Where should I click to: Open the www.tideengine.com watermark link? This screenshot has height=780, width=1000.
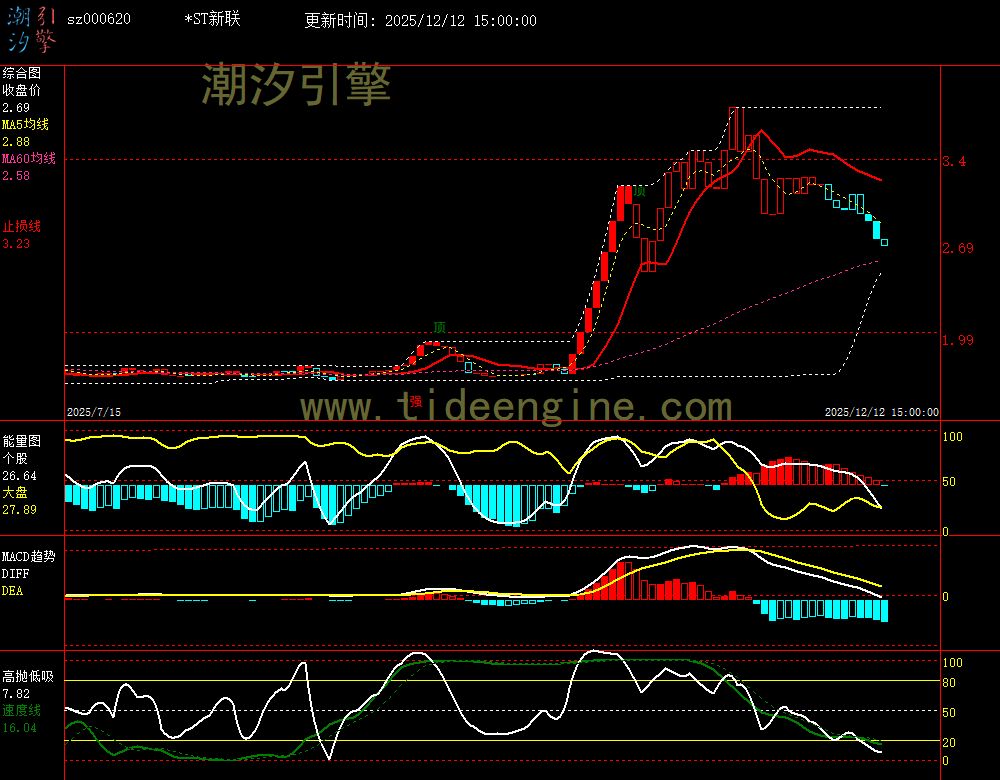click(x=516, y=407)
